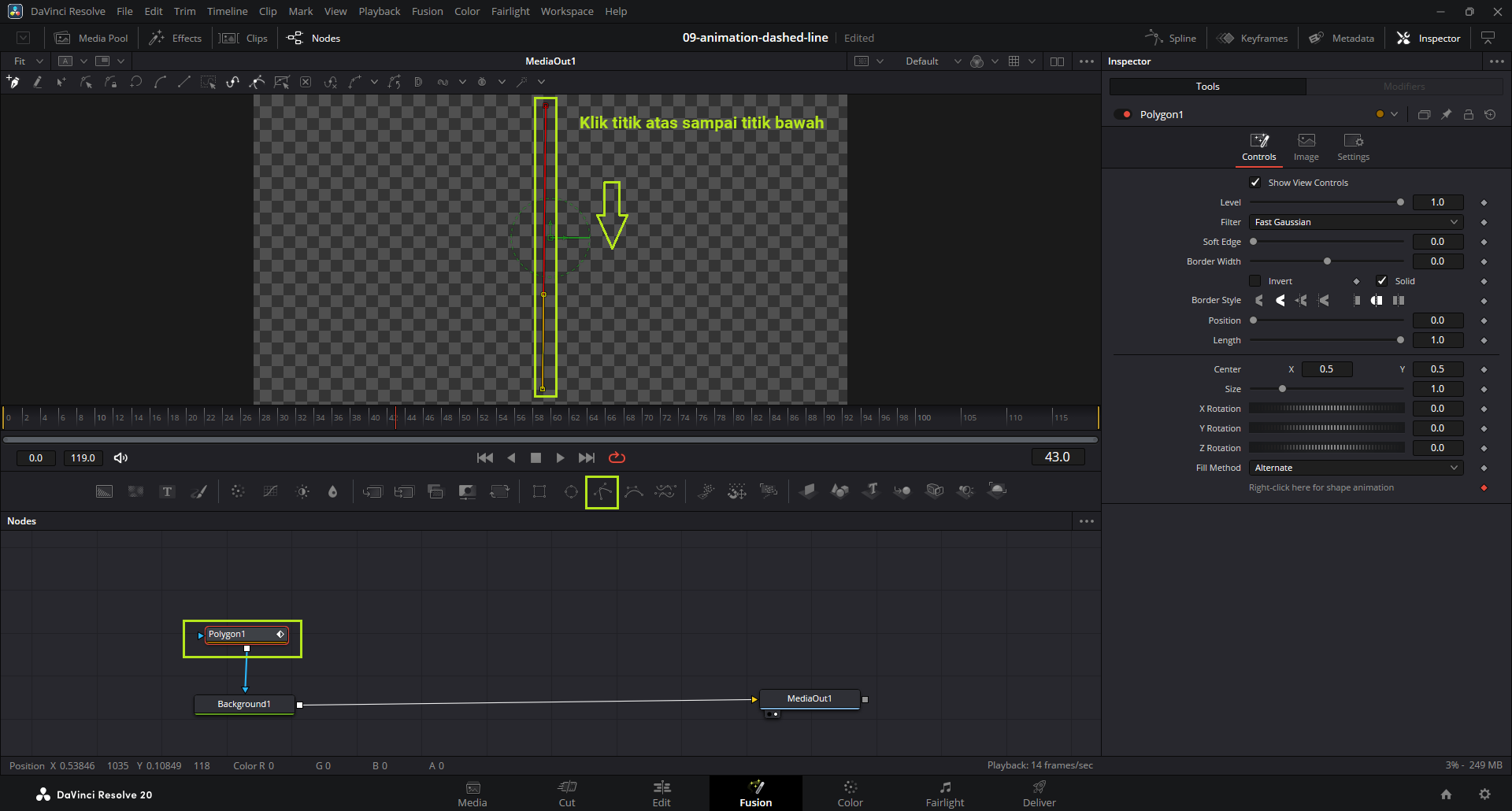Open the Spline editor panel
The width and height of the screenshot is (1512, 811).
point(1171,38)
